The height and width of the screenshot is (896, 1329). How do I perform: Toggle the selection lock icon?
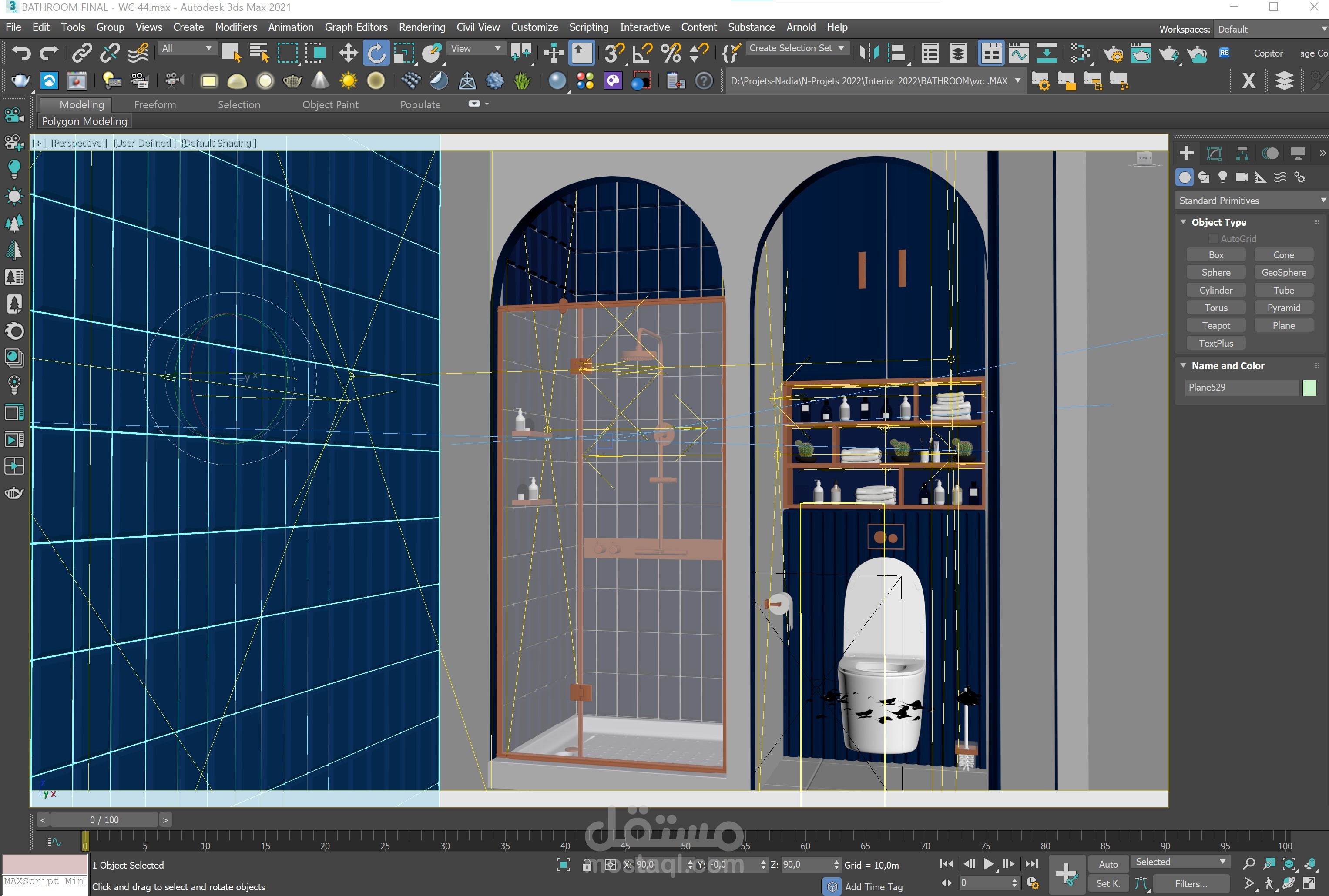[x=587, y=865]
